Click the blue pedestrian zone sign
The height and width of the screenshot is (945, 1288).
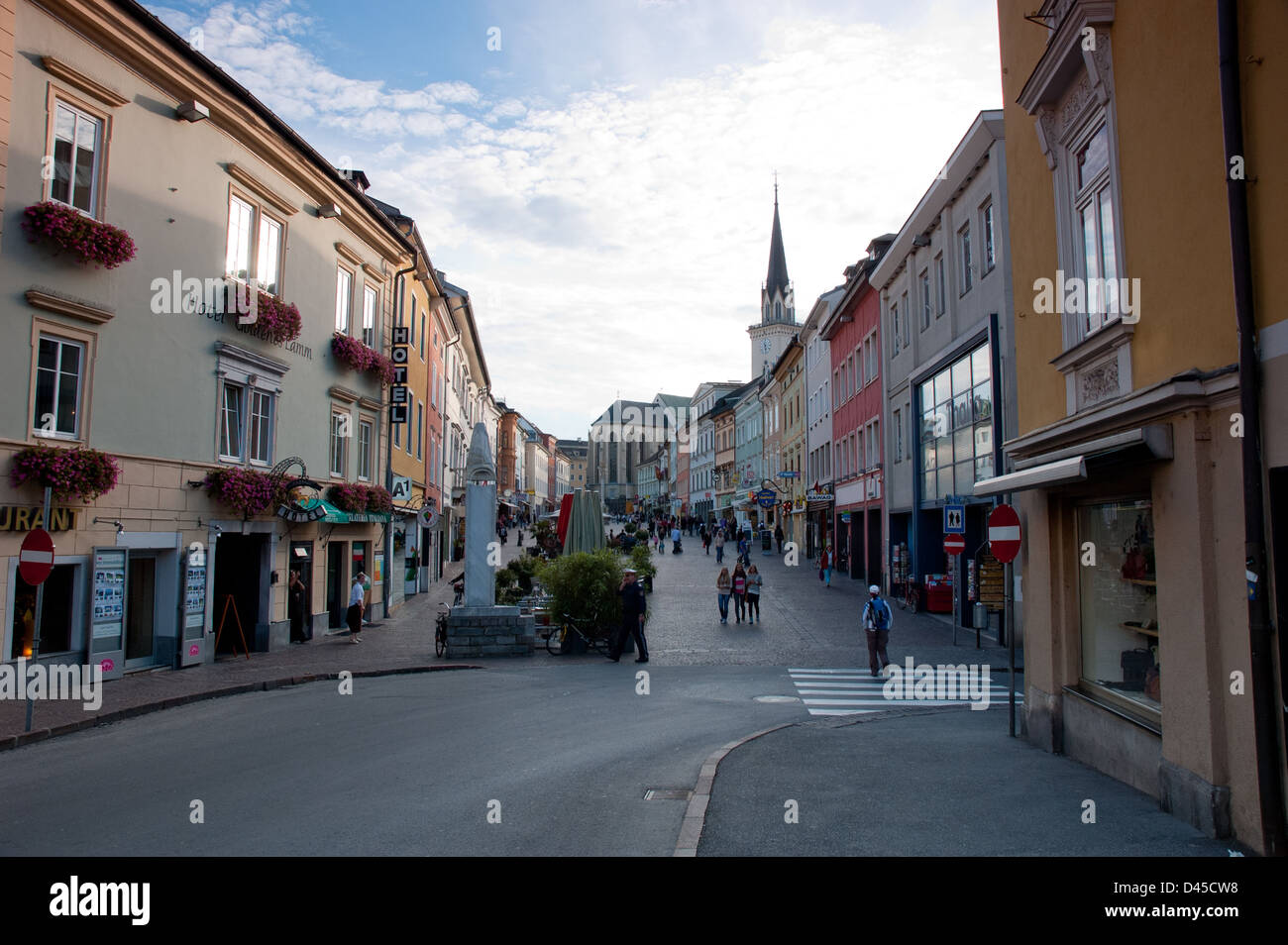953,518
